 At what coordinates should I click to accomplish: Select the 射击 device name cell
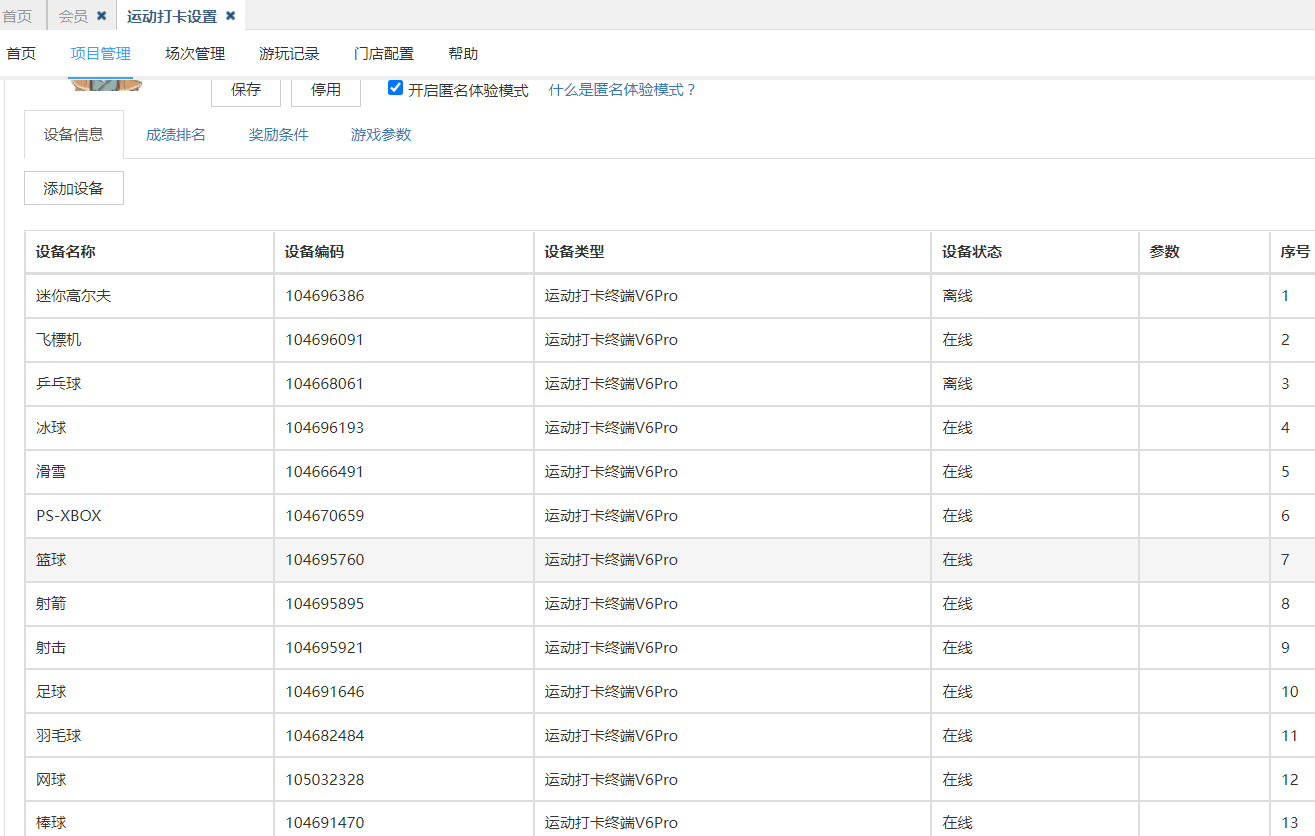149,648
